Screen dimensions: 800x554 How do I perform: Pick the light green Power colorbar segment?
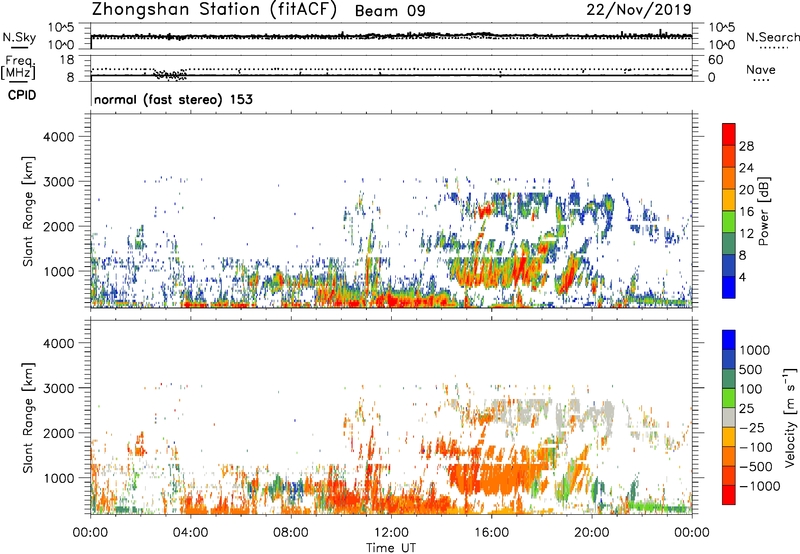click(x=729, y=222)
